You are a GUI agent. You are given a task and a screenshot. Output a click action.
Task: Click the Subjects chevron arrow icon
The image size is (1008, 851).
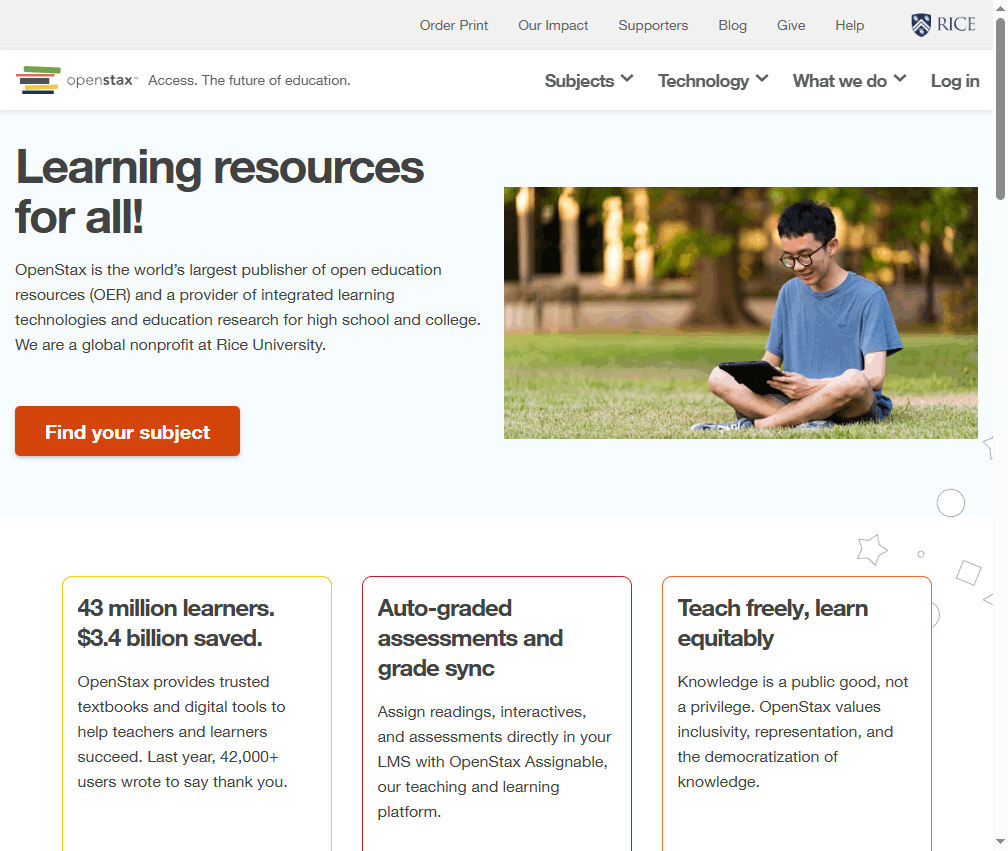pyautogui.click(x=627, y=78)
